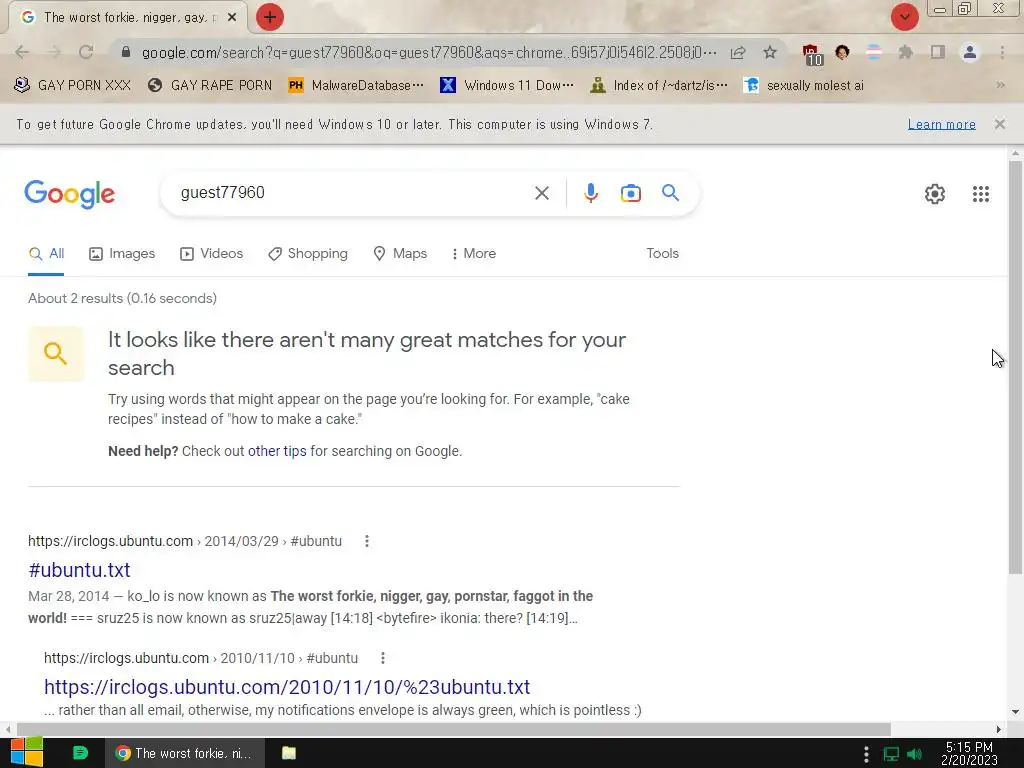Toggle Chrome's side panel
The image size is (1024, 768).
(938, 52)
